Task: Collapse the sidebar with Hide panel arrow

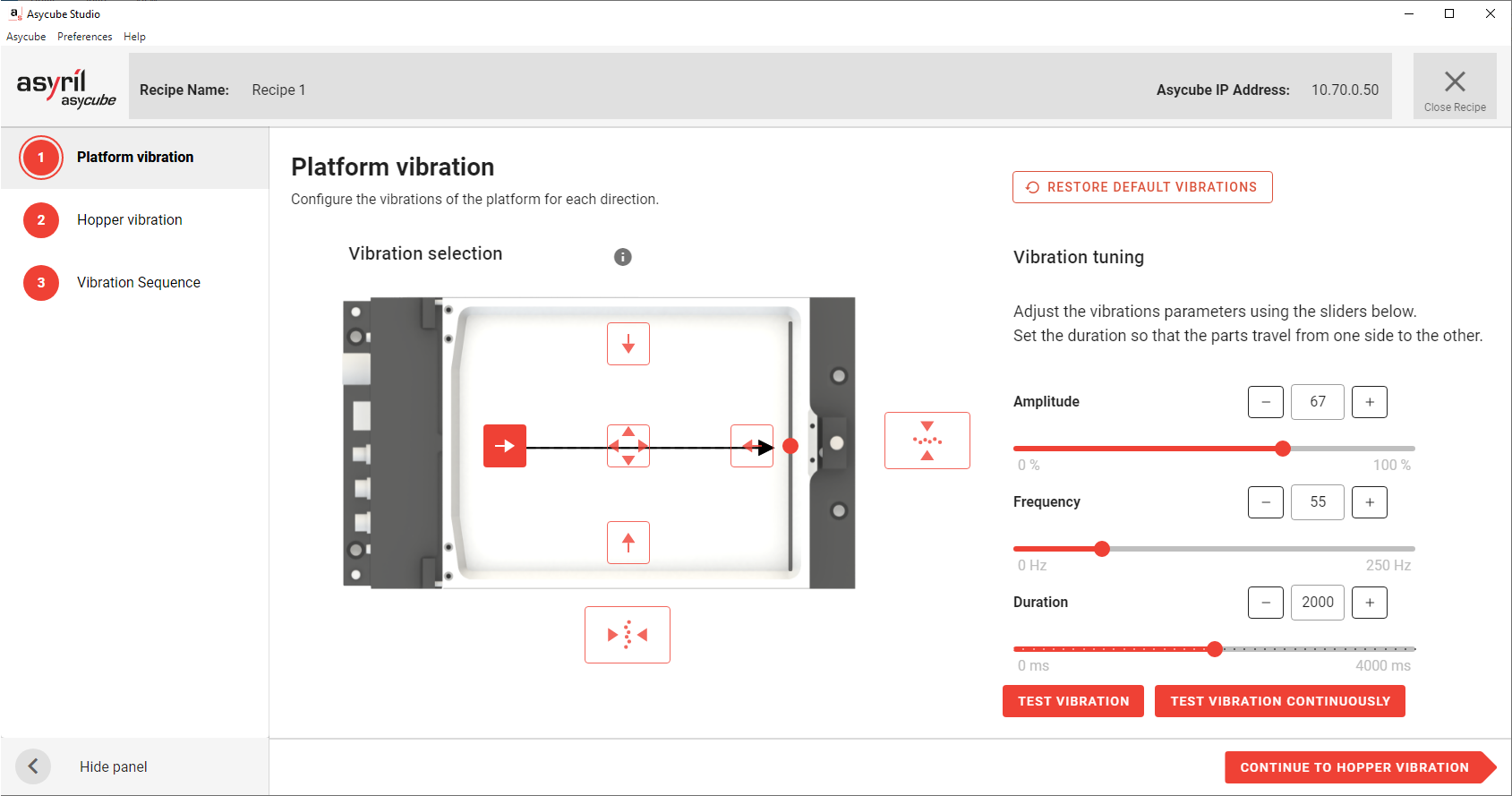Action: pyautogui.click(x=33, y=766)
